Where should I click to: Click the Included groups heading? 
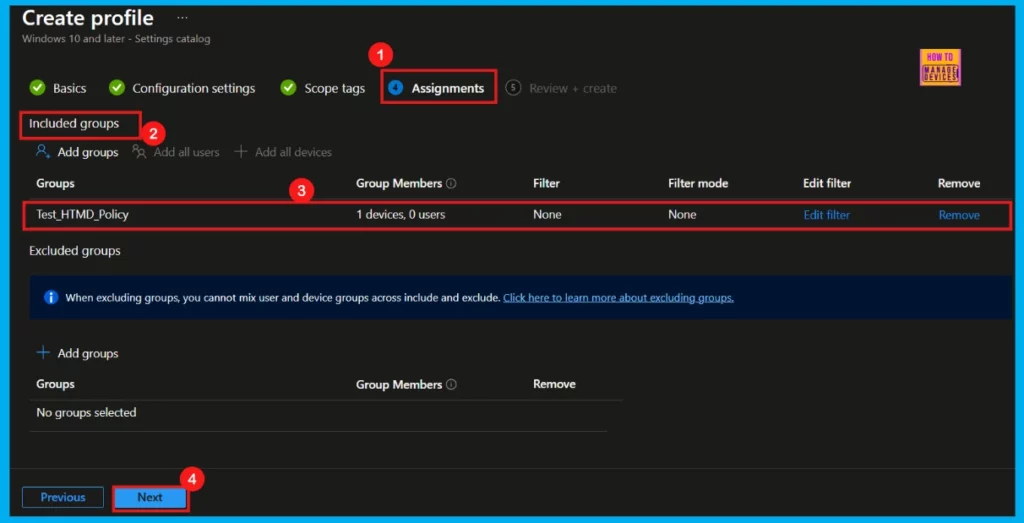(x=74, y=123)
